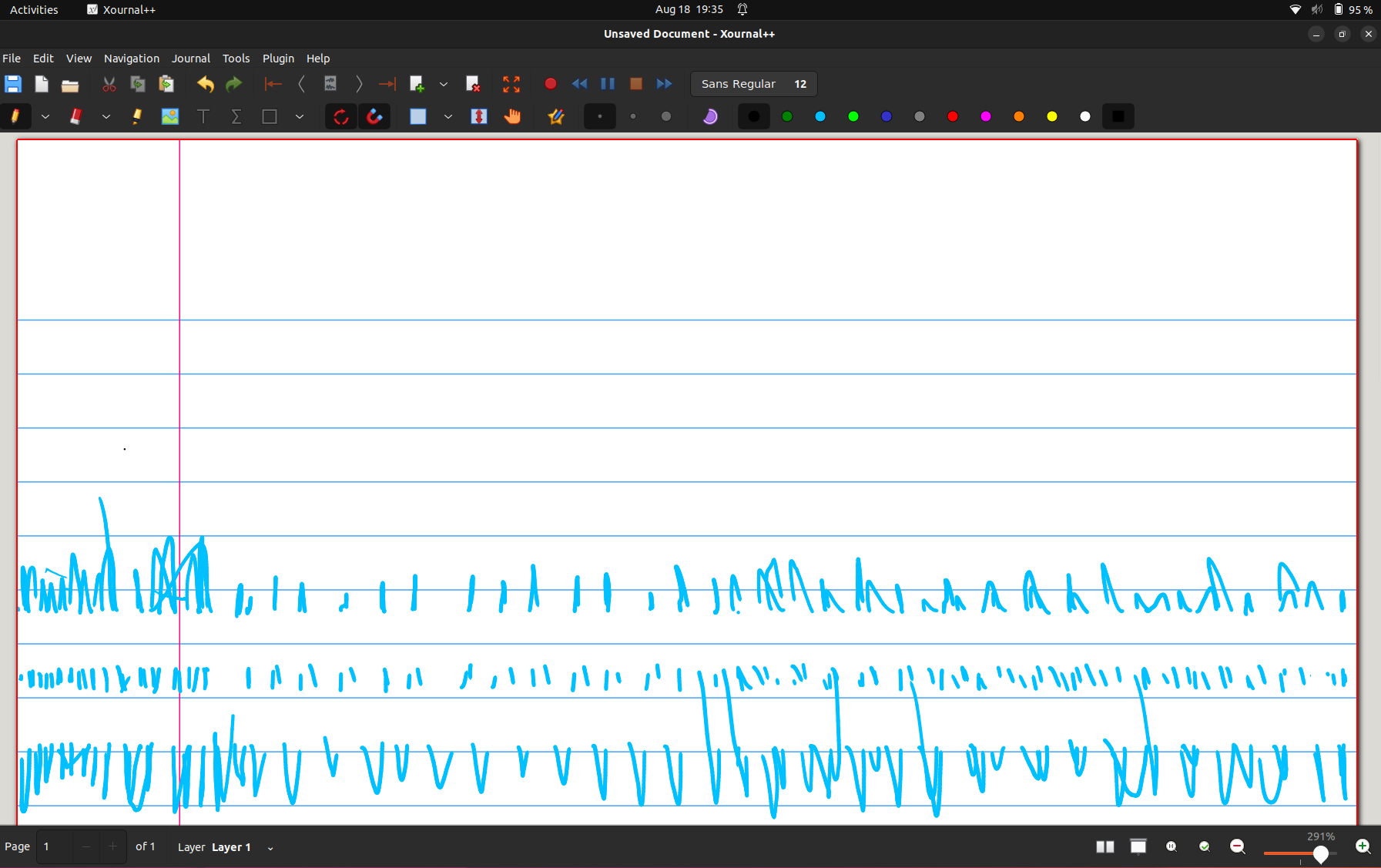Select the Highlighter tool
This screenshot has width=1381, height=868.
point(137,116)
